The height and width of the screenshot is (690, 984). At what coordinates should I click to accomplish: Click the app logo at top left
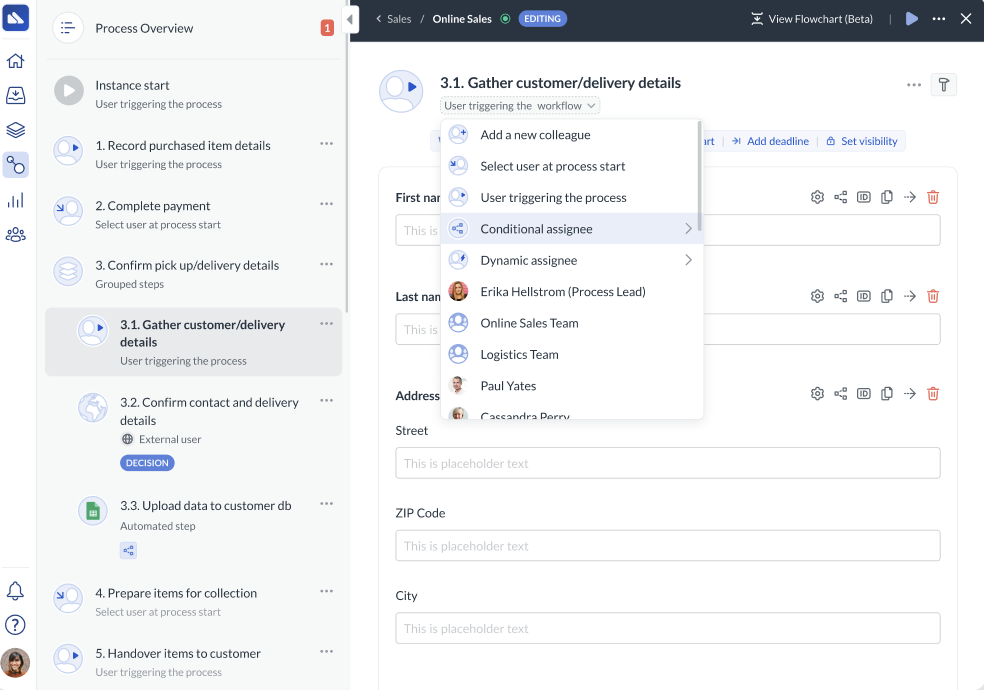tap(15, 18)
